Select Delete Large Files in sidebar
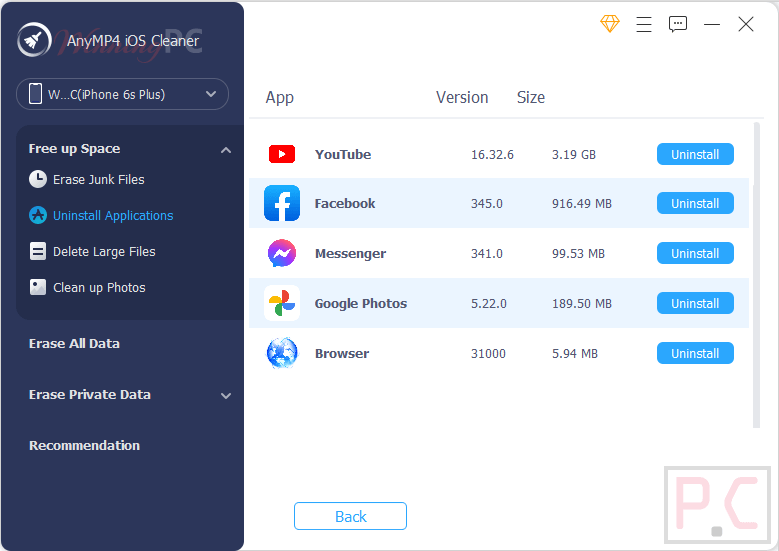Viewport: 779px width, 551px height. click(x=104, y=251)
